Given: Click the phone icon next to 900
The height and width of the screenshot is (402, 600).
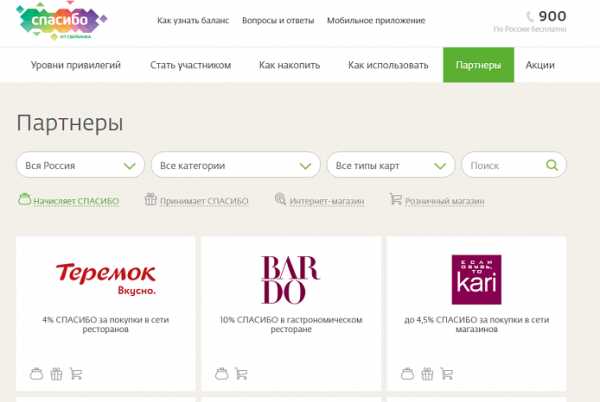Looking at the screenshot, I should point(530,16).
